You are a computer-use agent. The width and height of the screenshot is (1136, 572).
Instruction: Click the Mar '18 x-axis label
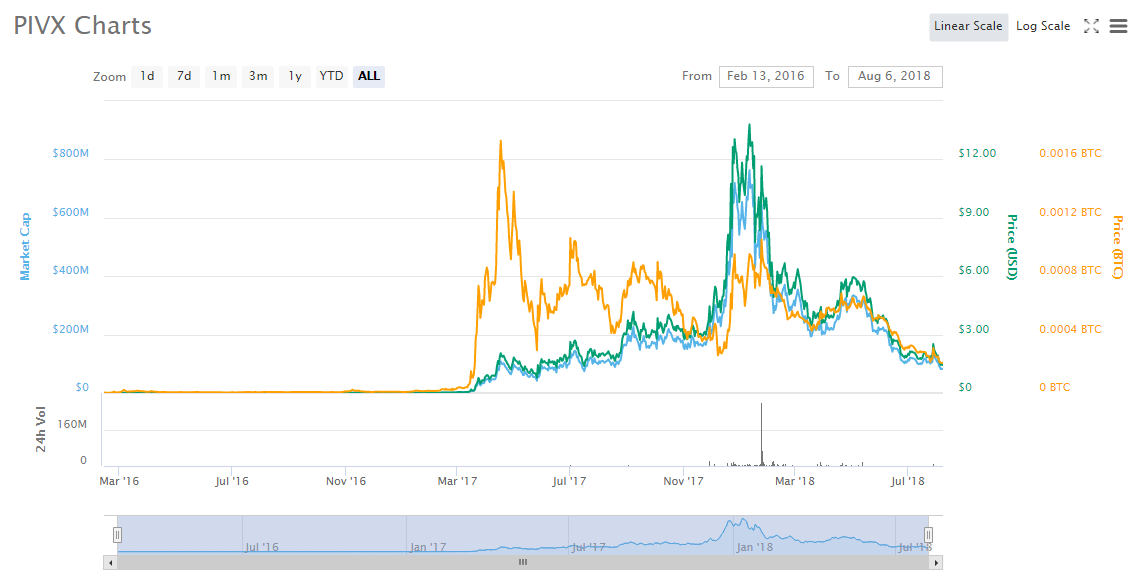tap(795, 481)
